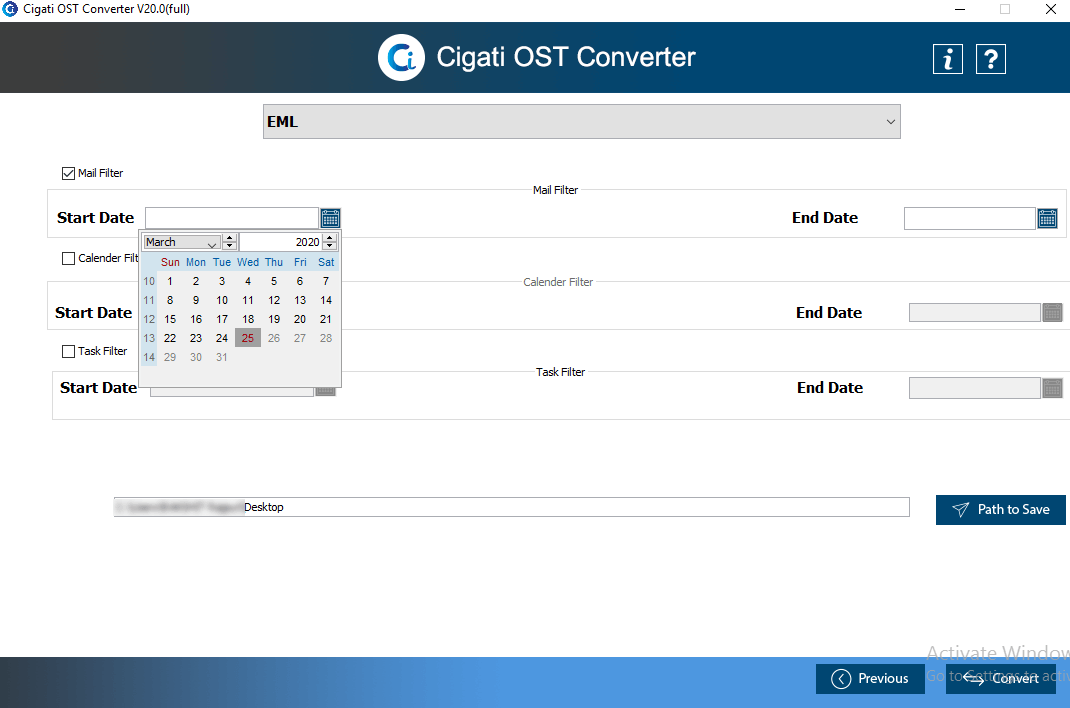
Task: Open the March month dropdown
Action: pos(182,242)
